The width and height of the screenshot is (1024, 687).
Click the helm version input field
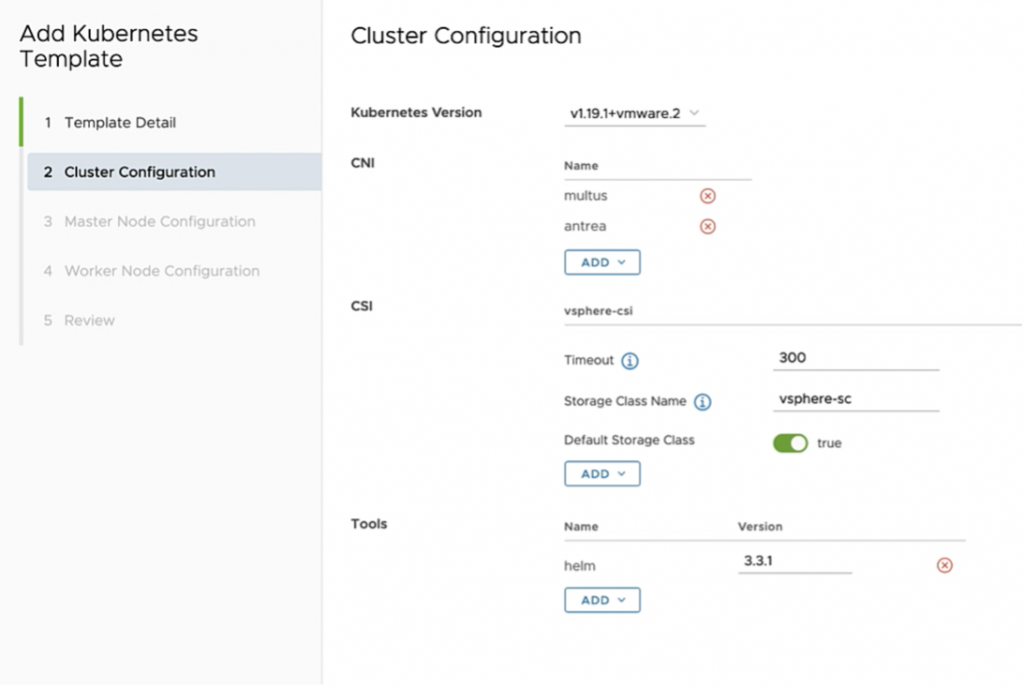coord(794,562)
